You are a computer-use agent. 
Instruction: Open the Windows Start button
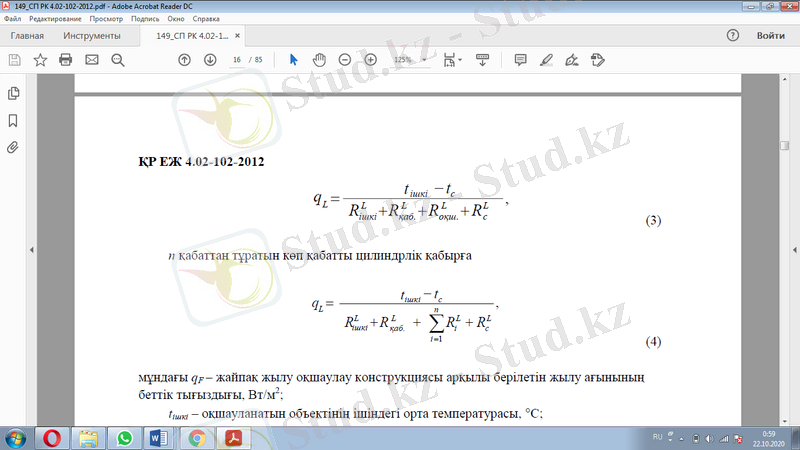coord(15,438)
